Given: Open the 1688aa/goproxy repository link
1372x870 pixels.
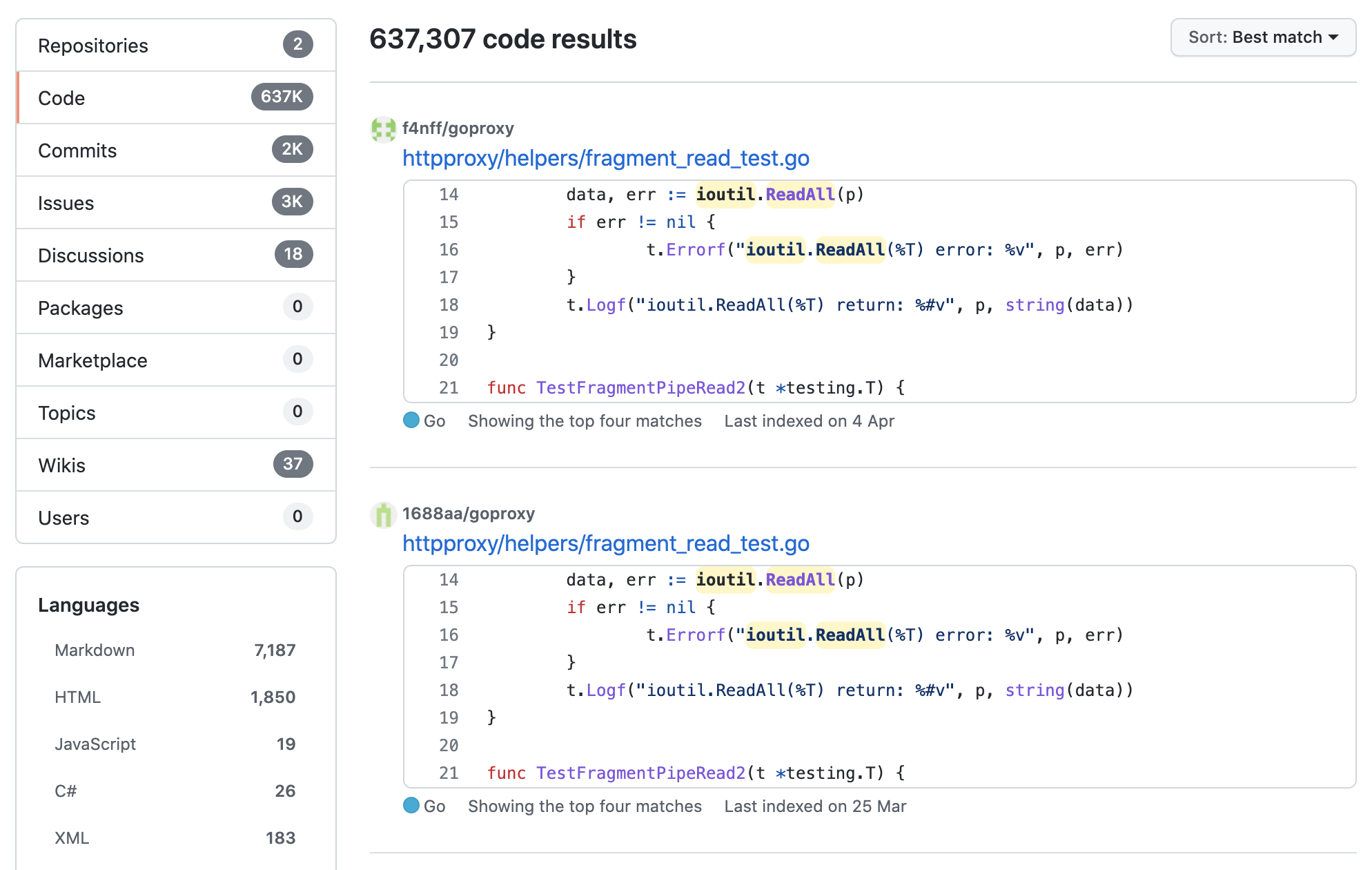Looking at the screenshot, I should 468,514.
